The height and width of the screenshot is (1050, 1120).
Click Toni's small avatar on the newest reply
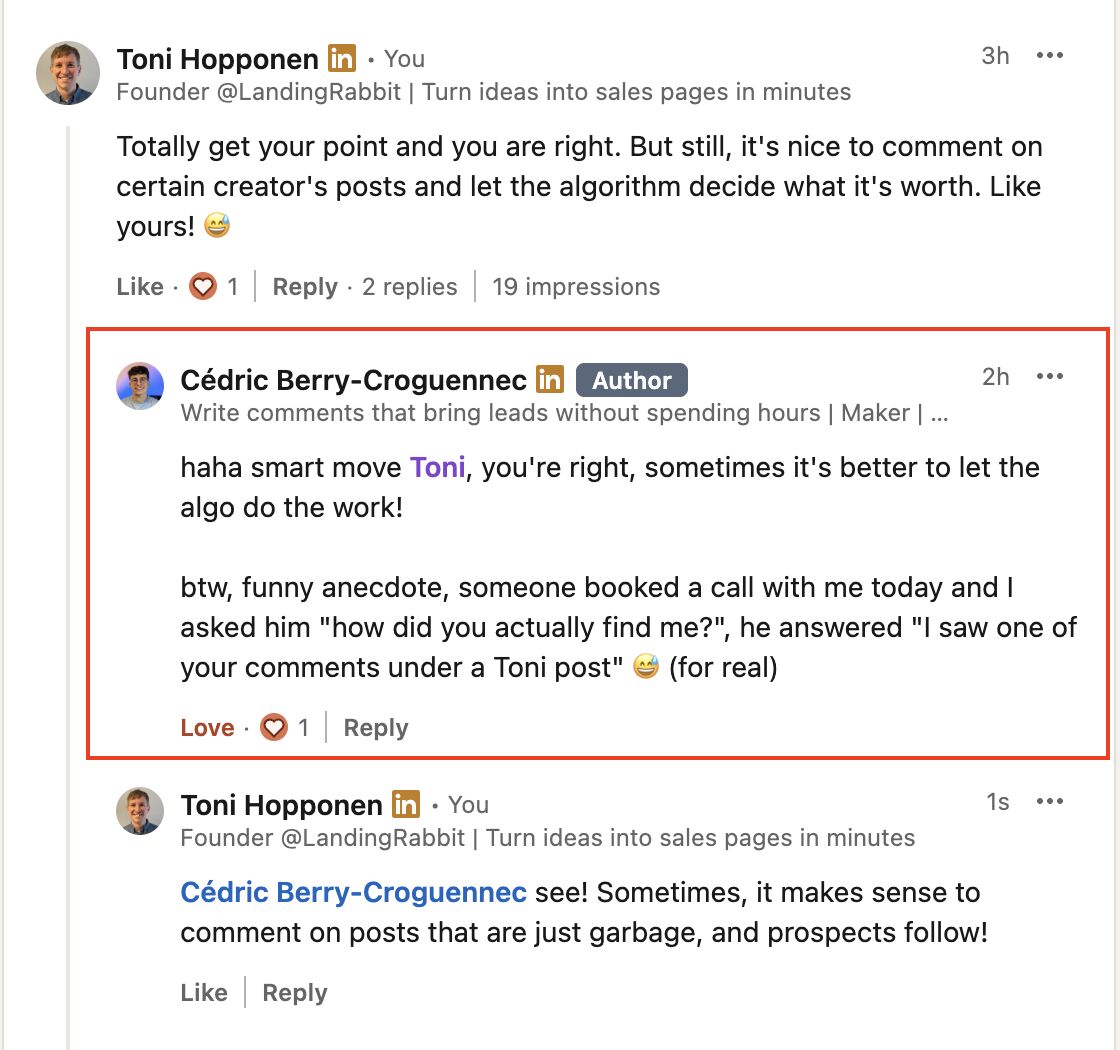coord(140,811)
